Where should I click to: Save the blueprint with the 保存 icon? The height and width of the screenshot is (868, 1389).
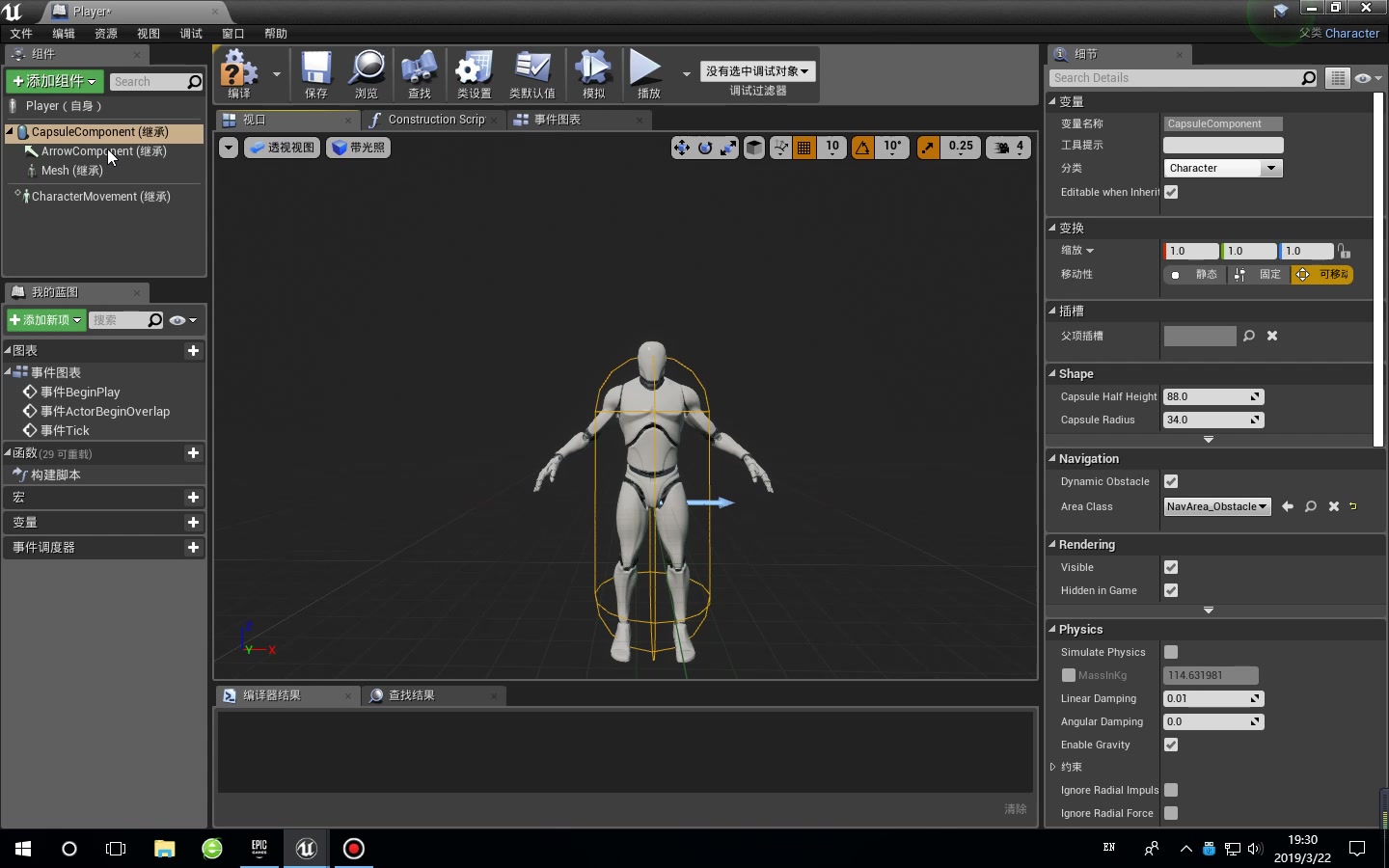tap(314, 74)
